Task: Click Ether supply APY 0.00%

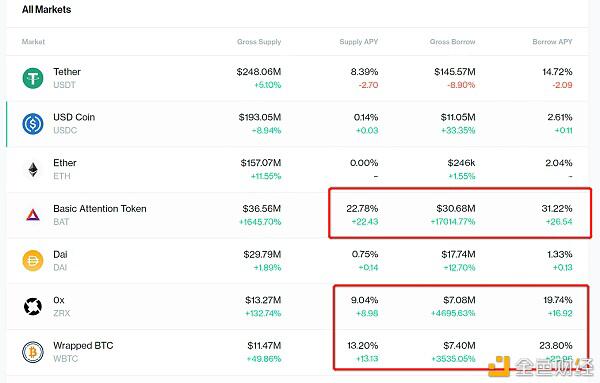Action: tap(364, 163)
